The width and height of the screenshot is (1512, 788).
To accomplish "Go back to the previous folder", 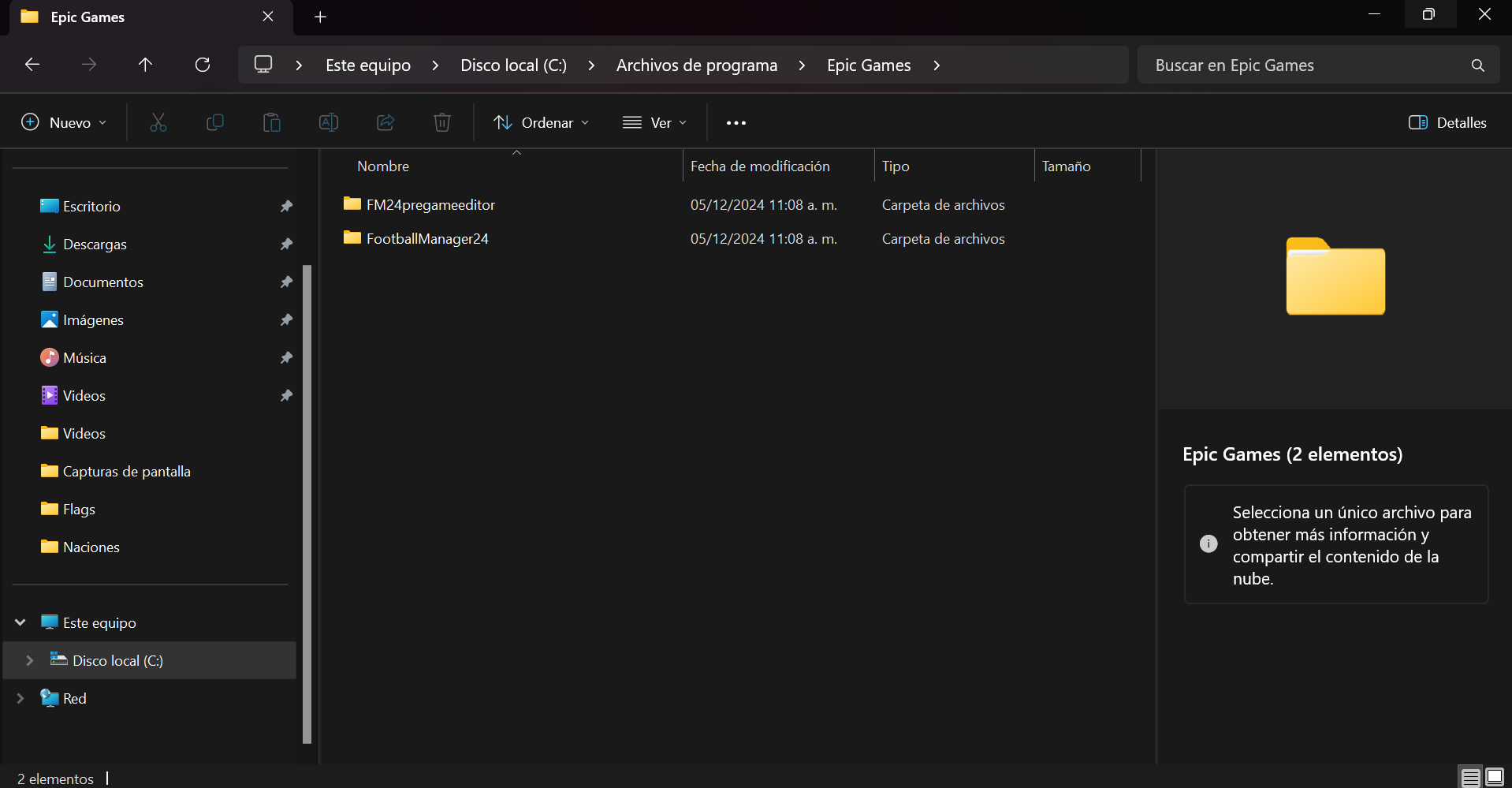I will [x=32, y=65].
